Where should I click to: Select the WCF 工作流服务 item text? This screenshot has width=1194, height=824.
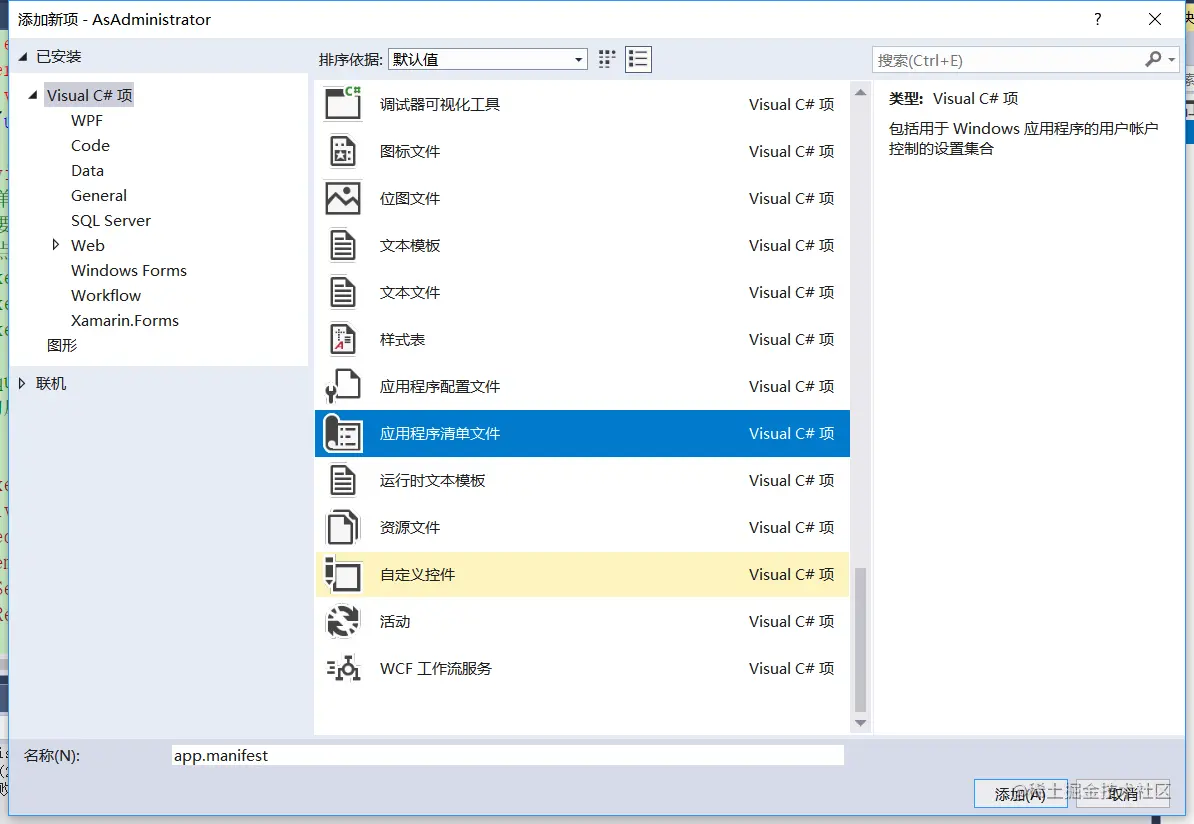pos(436,669)
